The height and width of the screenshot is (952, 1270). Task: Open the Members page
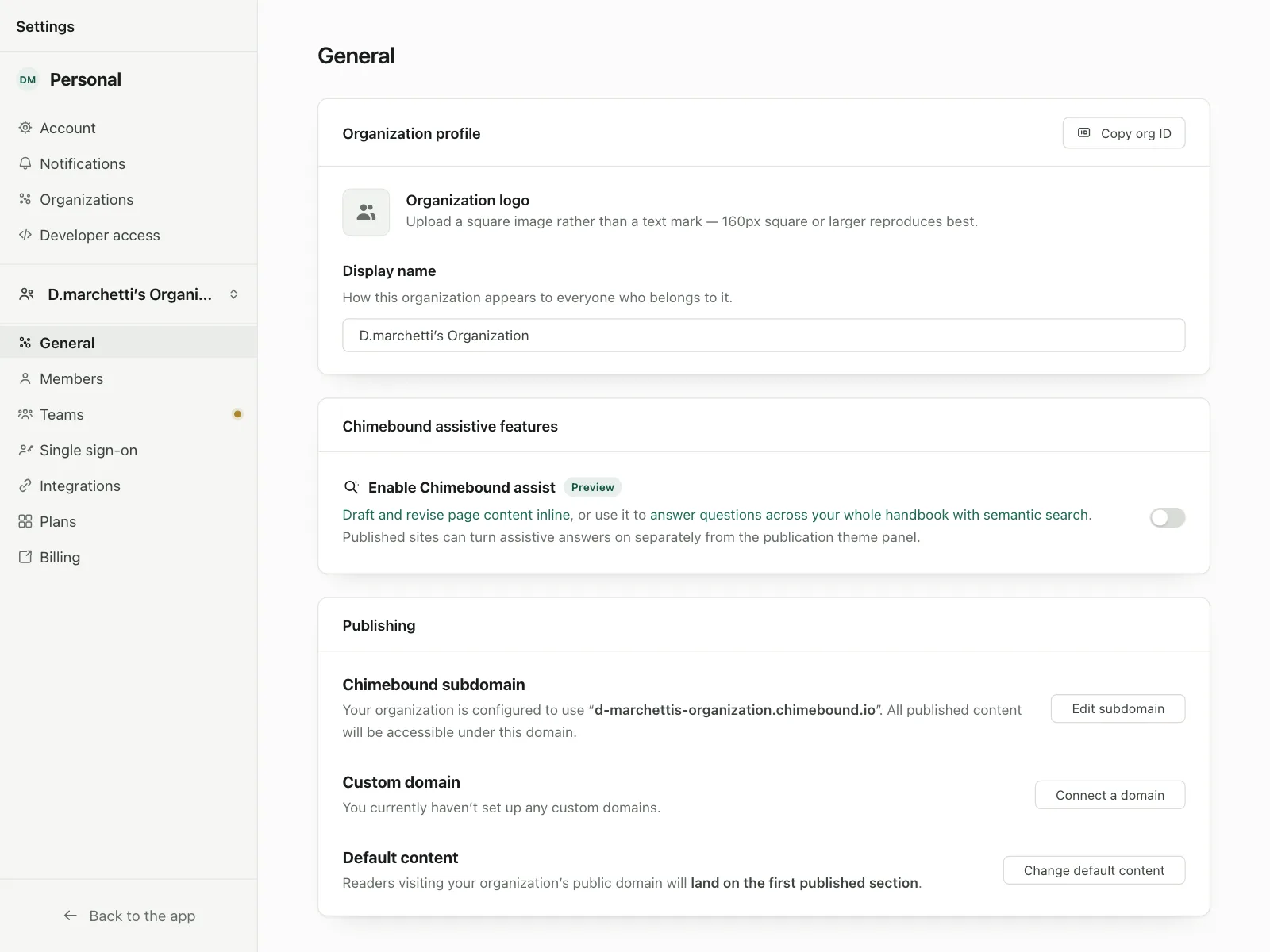click(129, 378)
